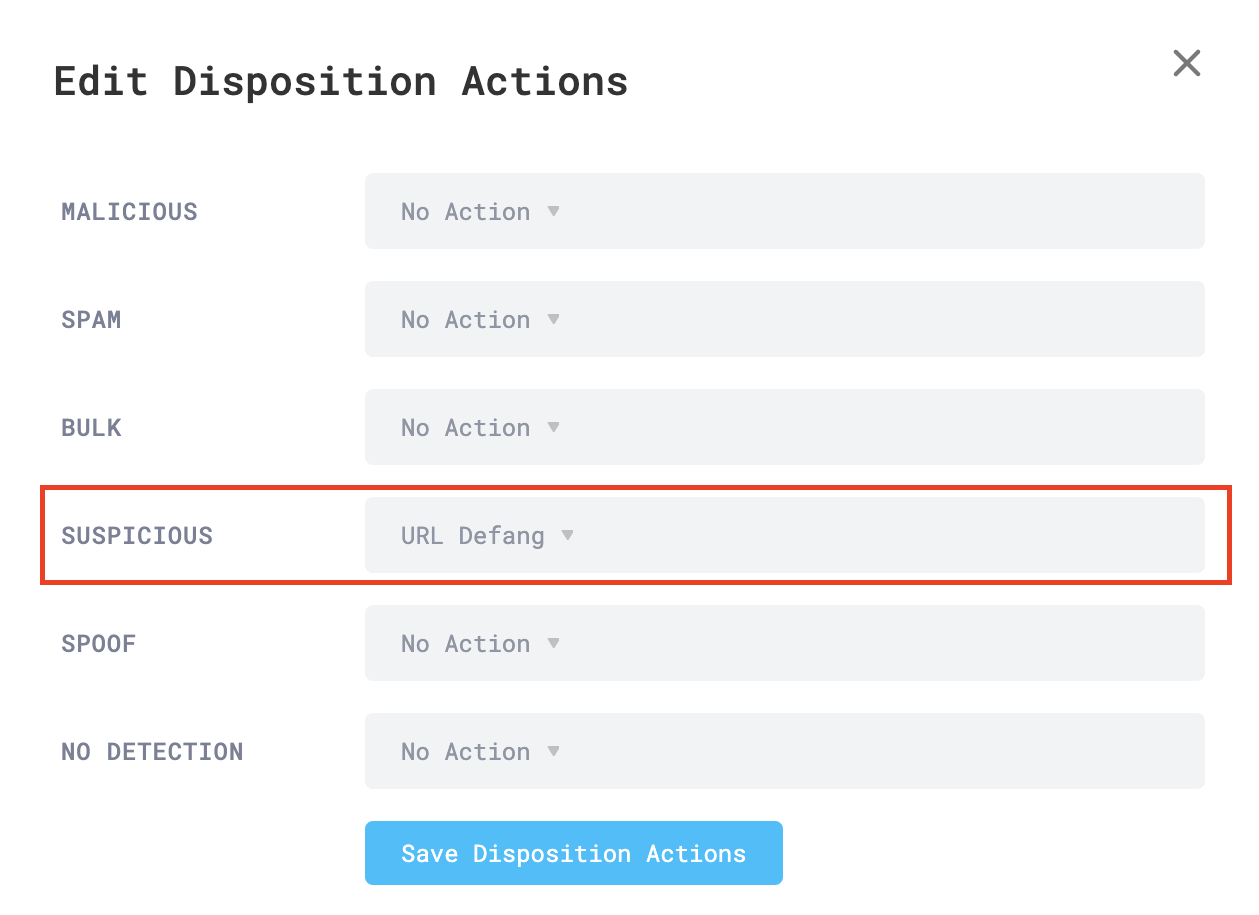1259x915 pixels.
Task: Click the Edit Disposition Actions title
Action: point(341,80)
